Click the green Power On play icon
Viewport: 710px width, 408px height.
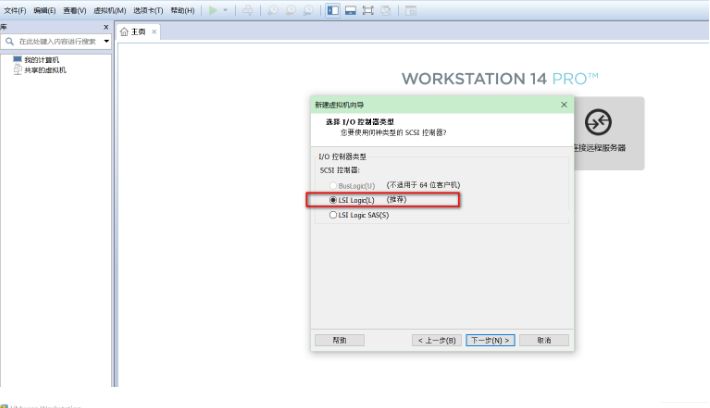click(x=213, y=10)
